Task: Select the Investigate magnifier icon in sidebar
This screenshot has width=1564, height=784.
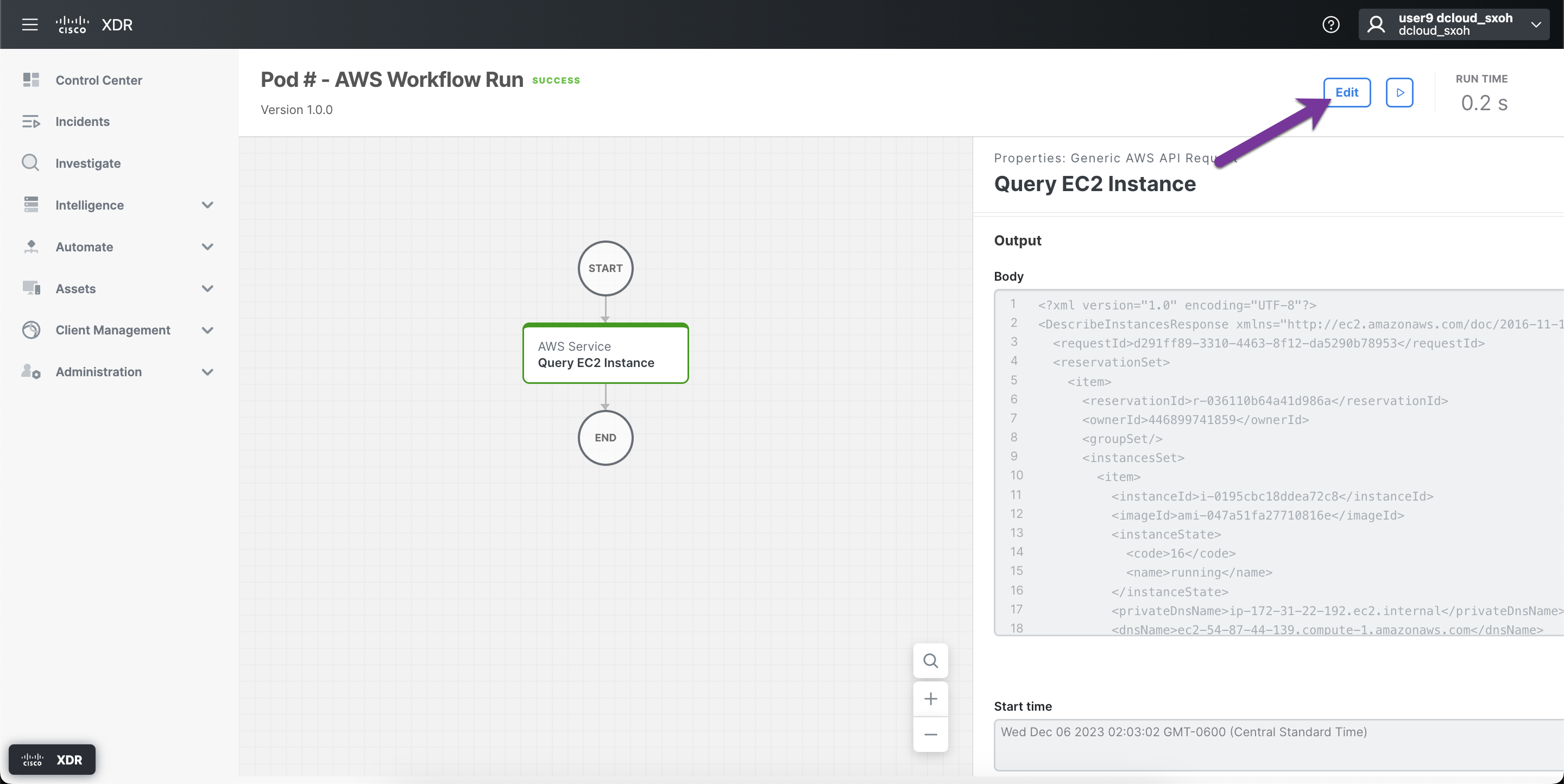Action: point(31,163)
